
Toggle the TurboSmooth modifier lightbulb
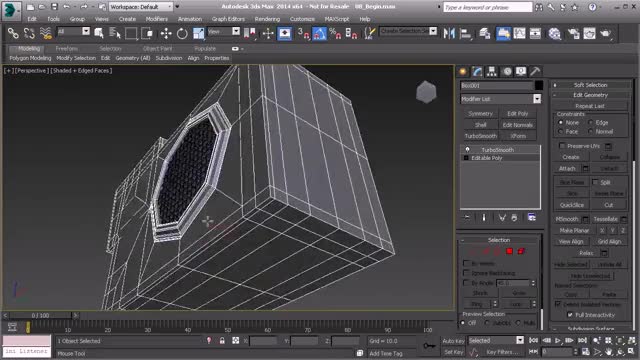(x=467, y=149)
